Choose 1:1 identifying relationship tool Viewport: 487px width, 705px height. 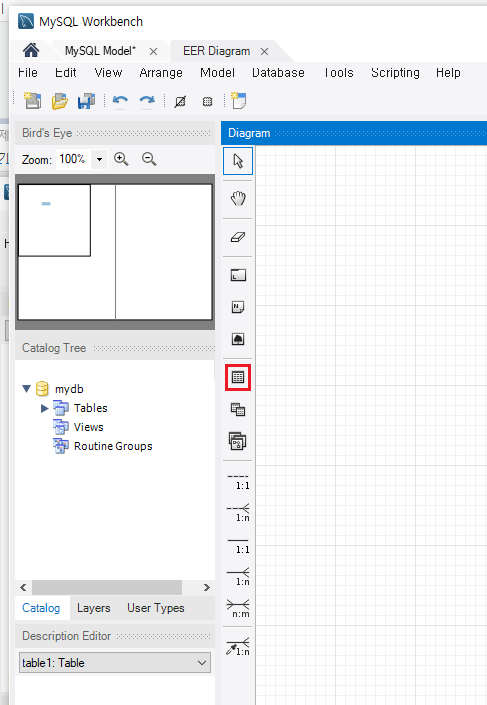point(238,544)
